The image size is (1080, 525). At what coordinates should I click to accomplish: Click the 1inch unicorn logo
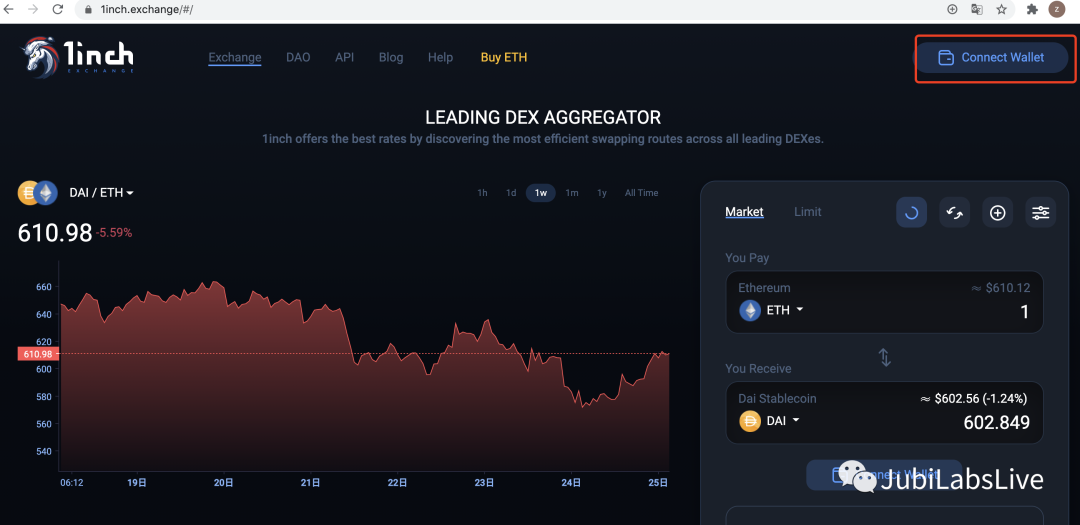pos(77,56)
